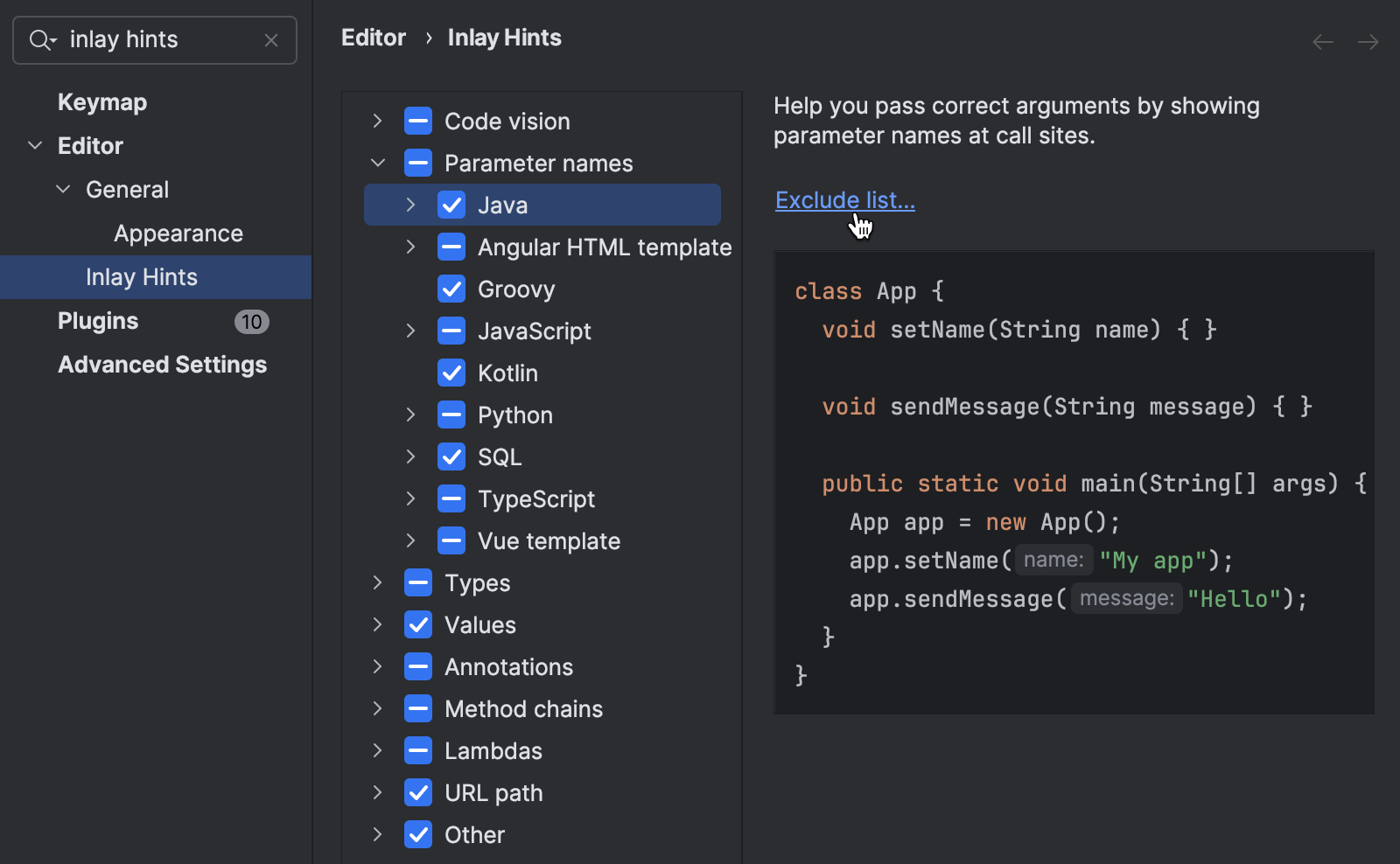Enable Python parameter name hints
1400x864 pixels.
(451, 415)
